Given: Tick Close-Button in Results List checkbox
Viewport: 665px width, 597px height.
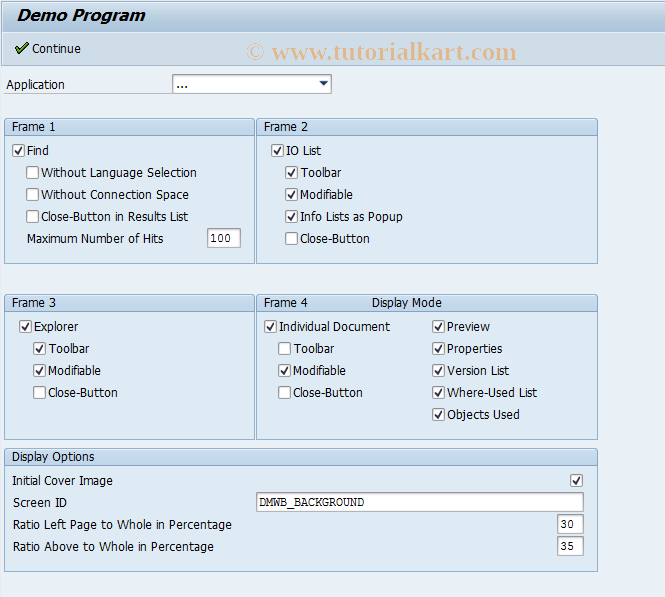Looking at the screenshot, I should point(32,217).
